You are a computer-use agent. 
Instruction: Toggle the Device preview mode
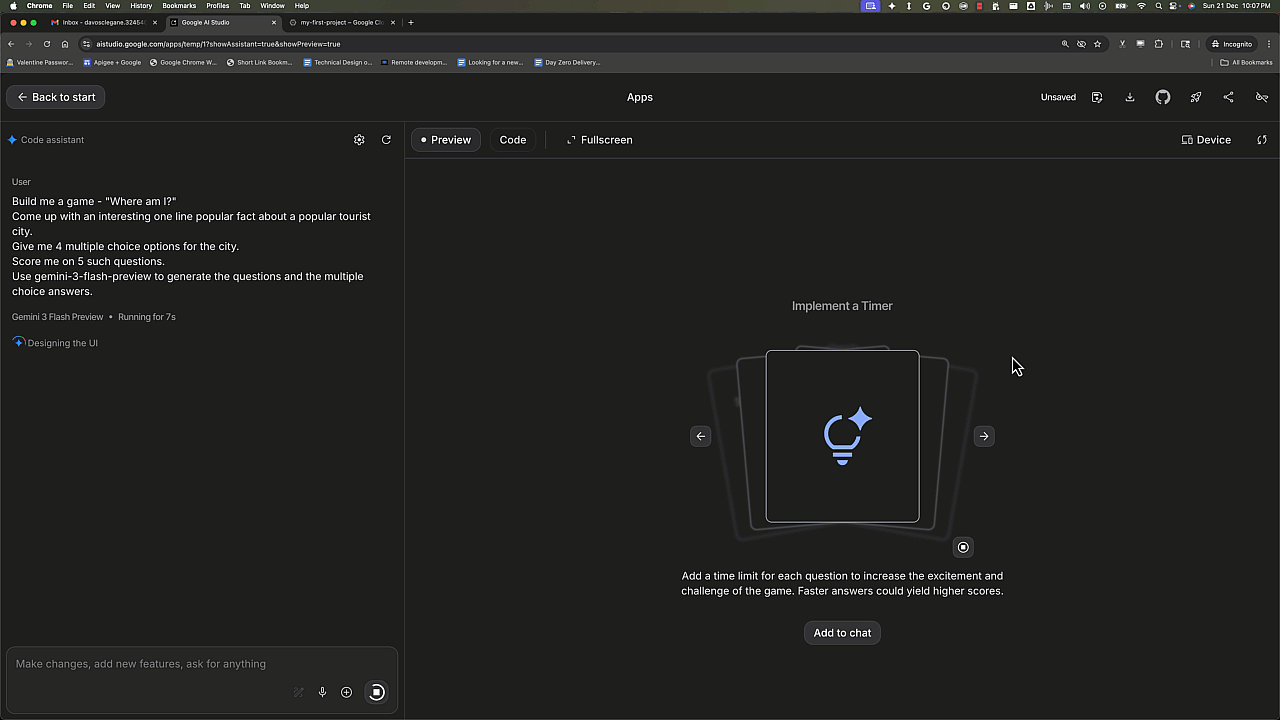tap(1206, 140)
